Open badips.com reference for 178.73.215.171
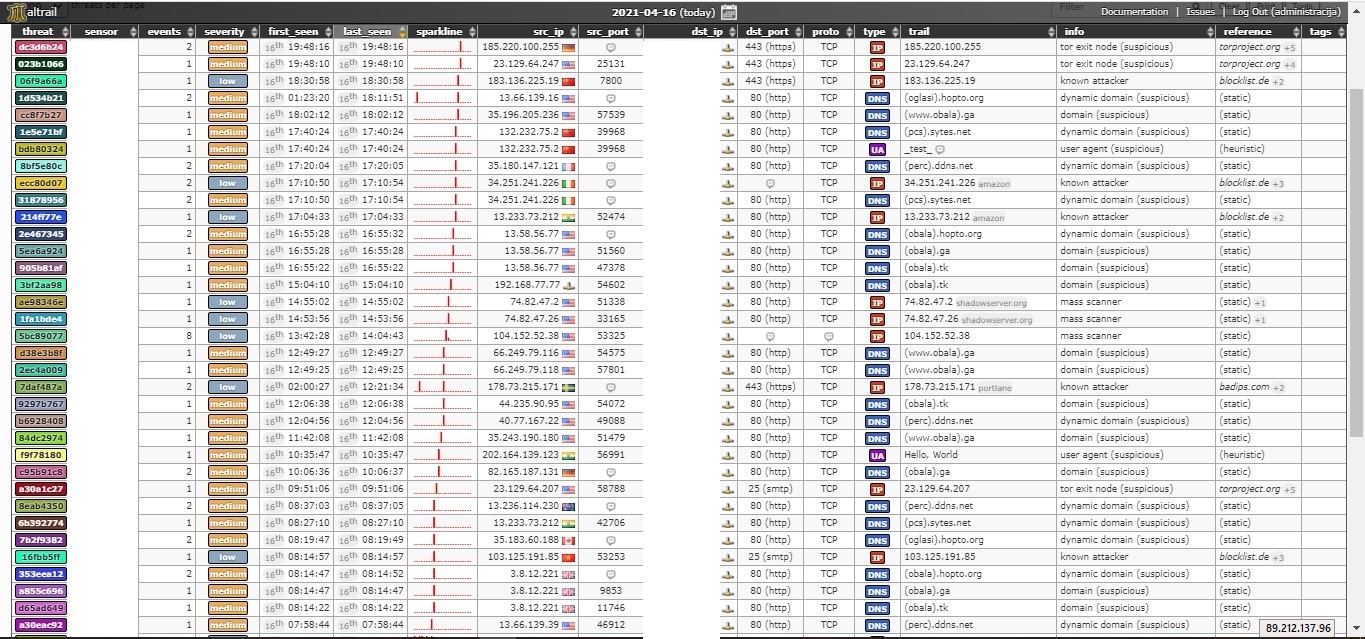The width and height of the screenshot is (1365, 639). [x=1244, y=387]
